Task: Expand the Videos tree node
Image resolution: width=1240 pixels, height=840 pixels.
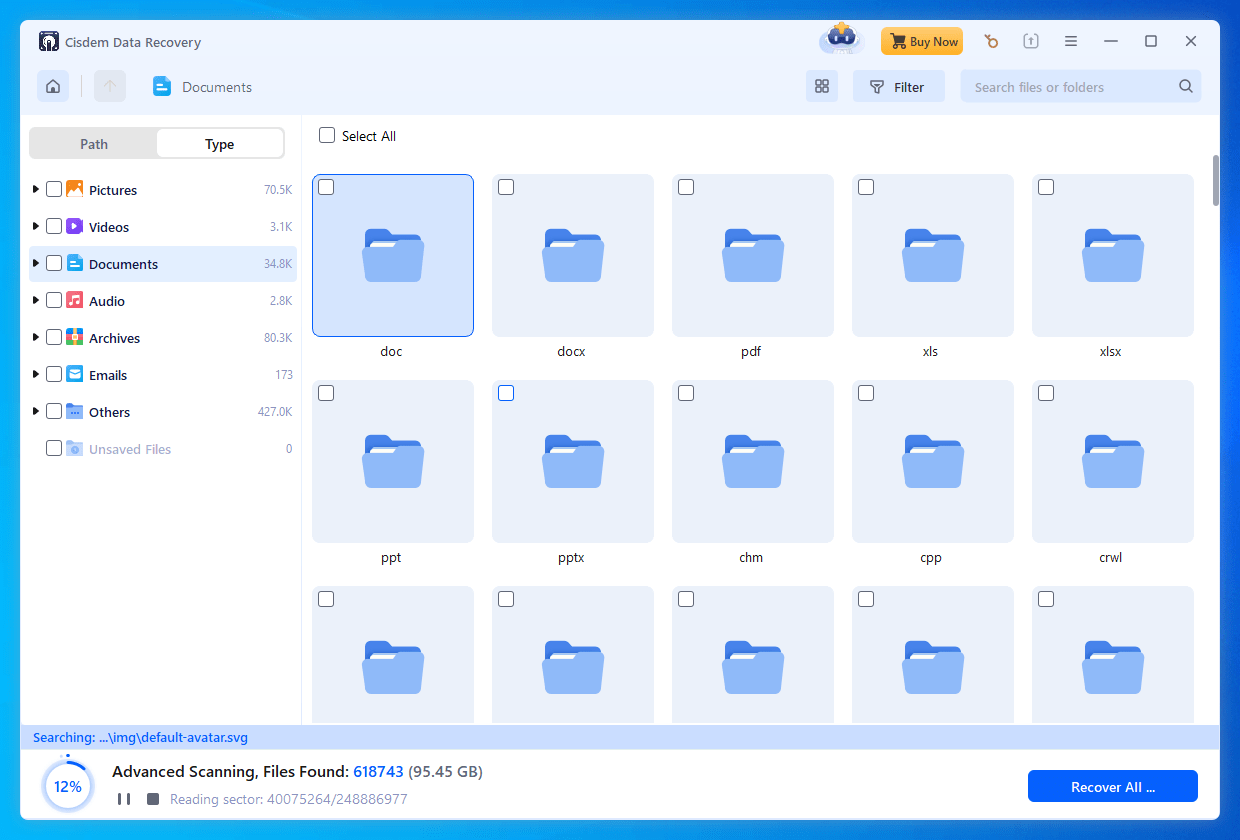Action: (36, 226)
